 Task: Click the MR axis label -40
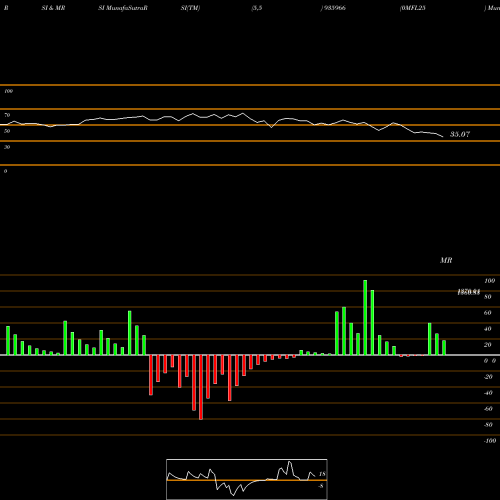488,393
